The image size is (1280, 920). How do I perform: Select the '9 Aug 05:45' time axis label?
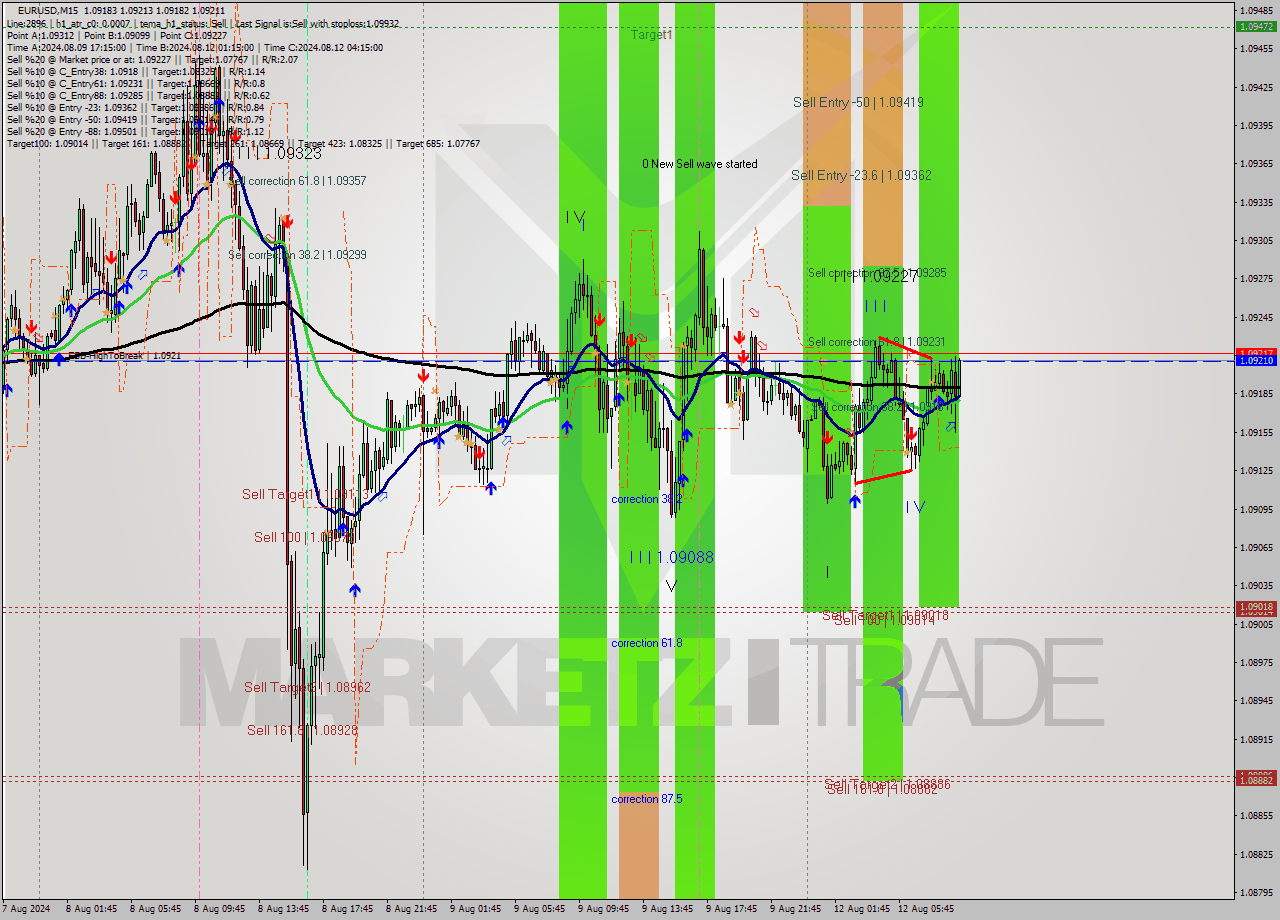(x=540, y=909)
